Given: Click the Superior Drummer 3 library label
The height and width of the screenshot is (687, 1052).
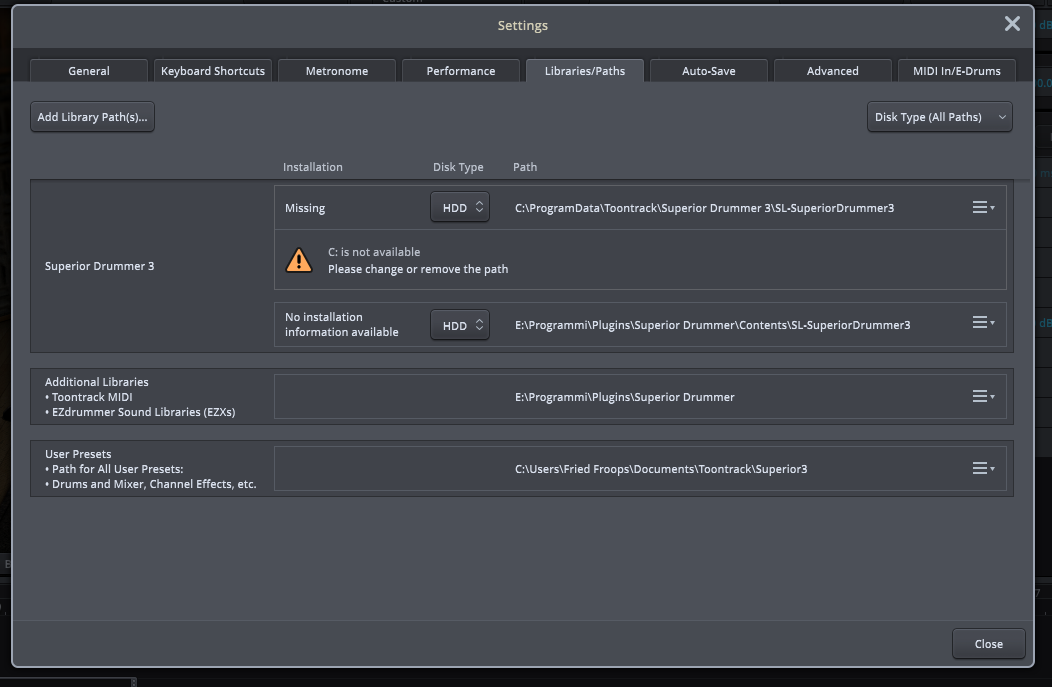Looking at the screenshot, I should (x=99, y=266).
